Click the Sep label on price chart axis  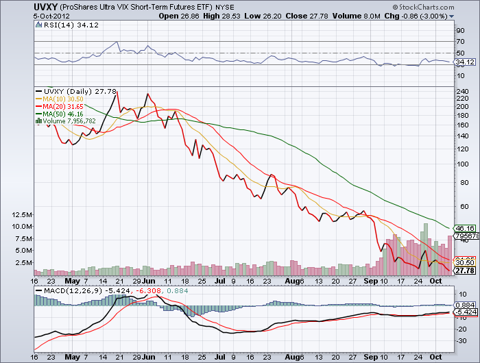coord(371,281)
